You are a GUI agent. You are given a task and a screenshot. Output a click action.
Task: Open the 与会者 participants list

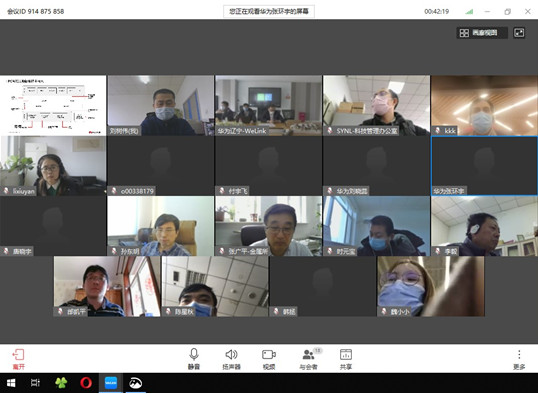pos(308,355)
